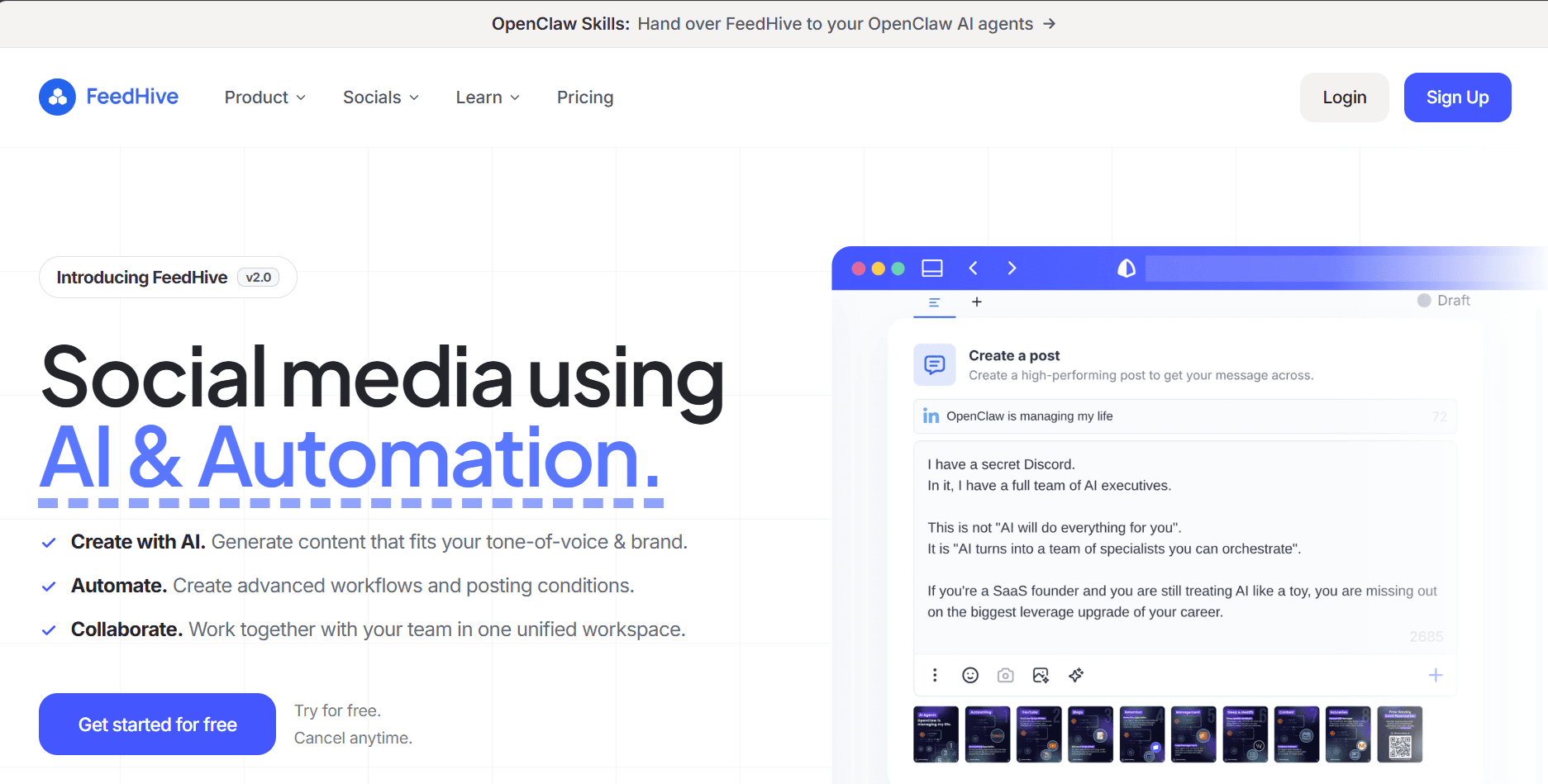Edit the 'OpenClaw is managing my life' title field
Image resolution: width=1548 pixels, height=784 pixels.
(x=1184, y=416)
